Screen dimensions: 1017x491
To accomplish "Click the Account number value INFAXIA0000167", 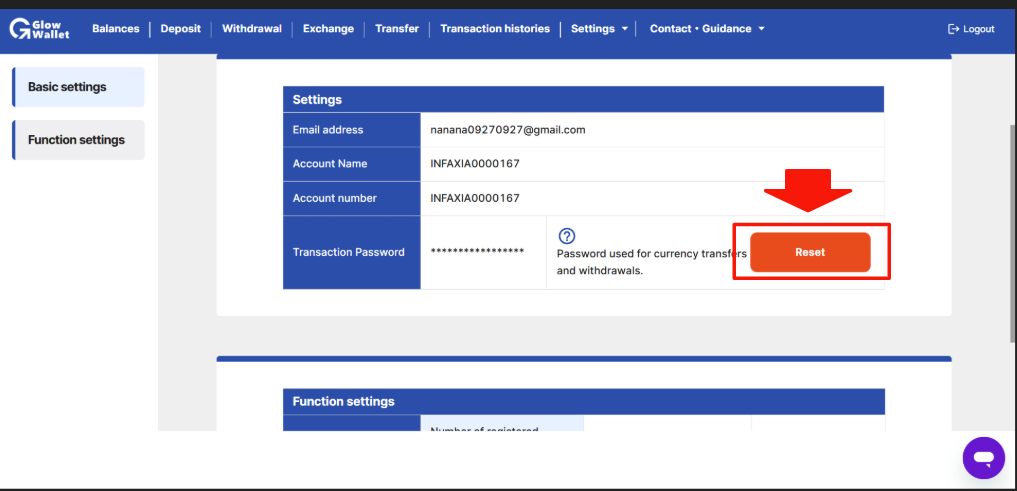I will pyautogui.click(x=475, y=198).
